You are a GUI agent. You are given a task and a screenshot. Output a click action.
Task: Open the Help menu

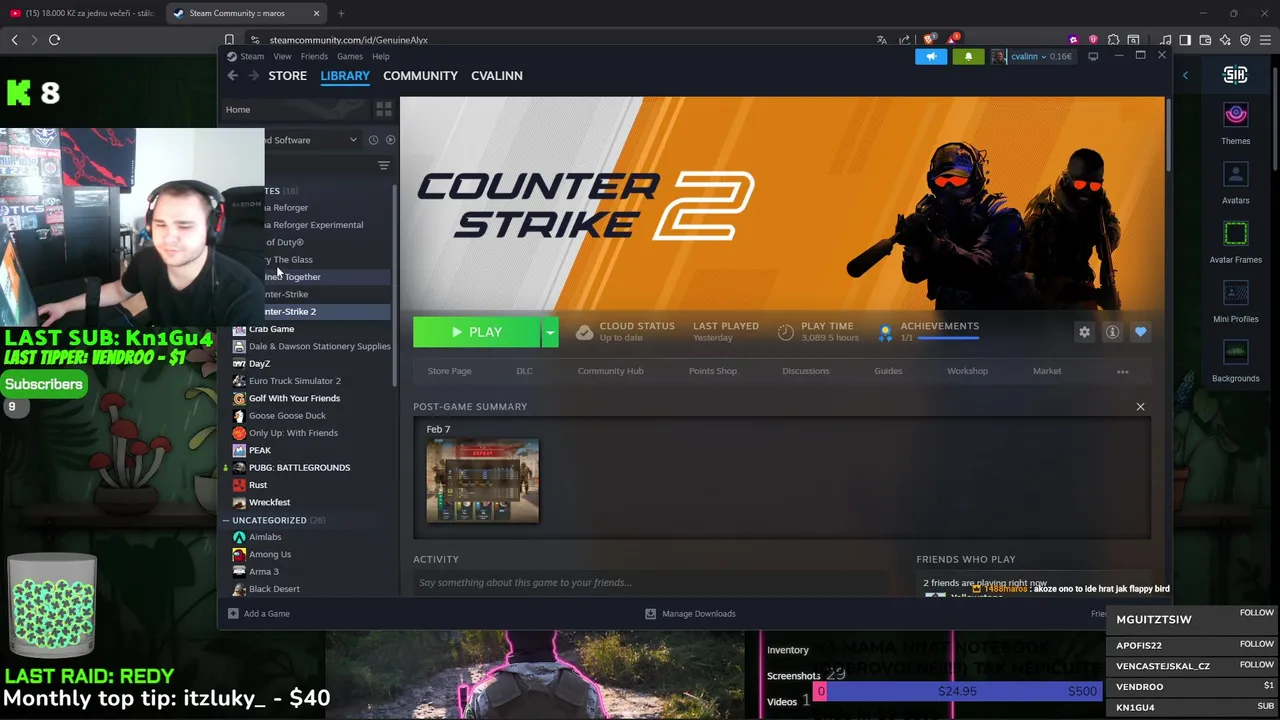point(381,57)
